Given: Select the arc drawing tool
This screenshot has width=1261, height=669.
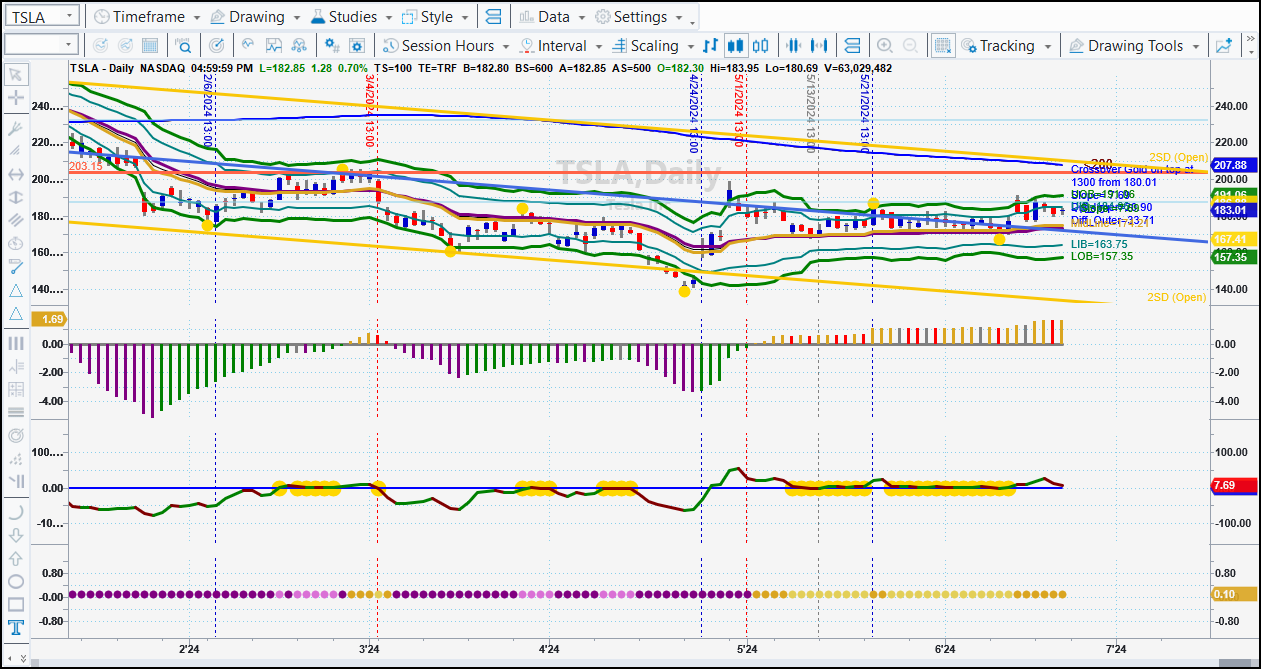Looking at the screenshot, I should (16, 512).
